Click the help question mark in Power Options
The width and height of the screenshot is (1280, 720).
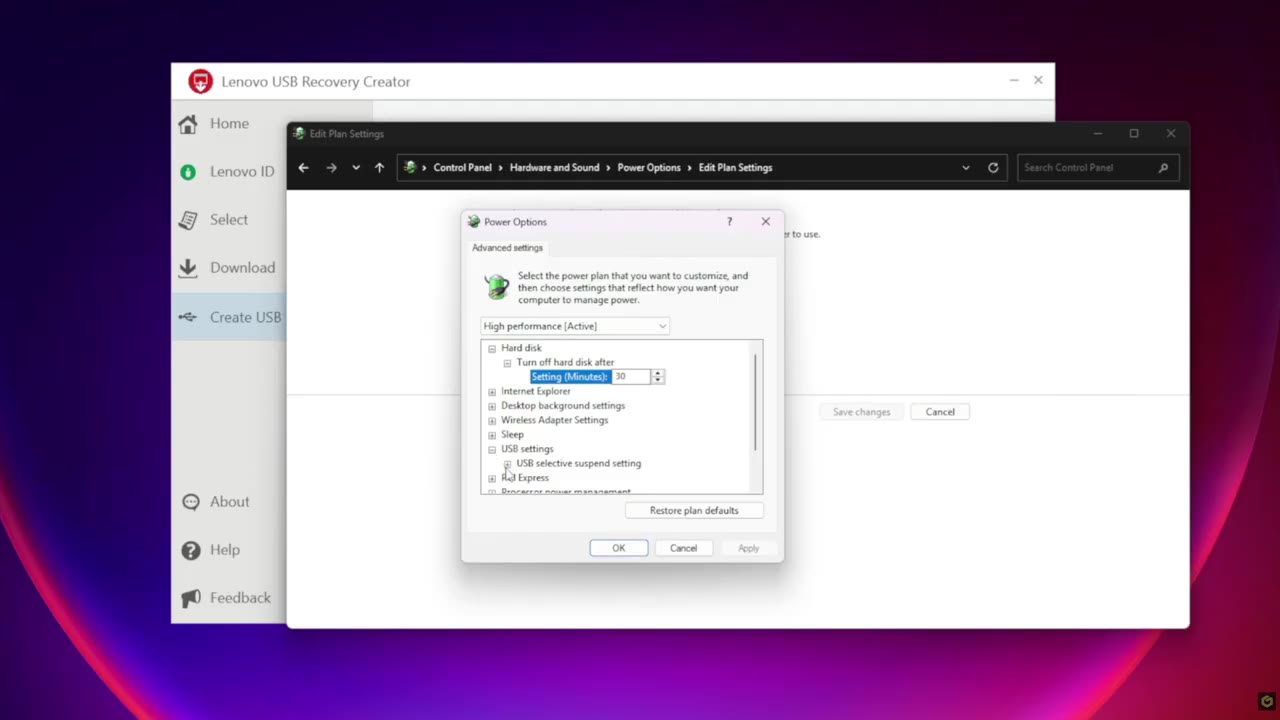pos(729,222)
